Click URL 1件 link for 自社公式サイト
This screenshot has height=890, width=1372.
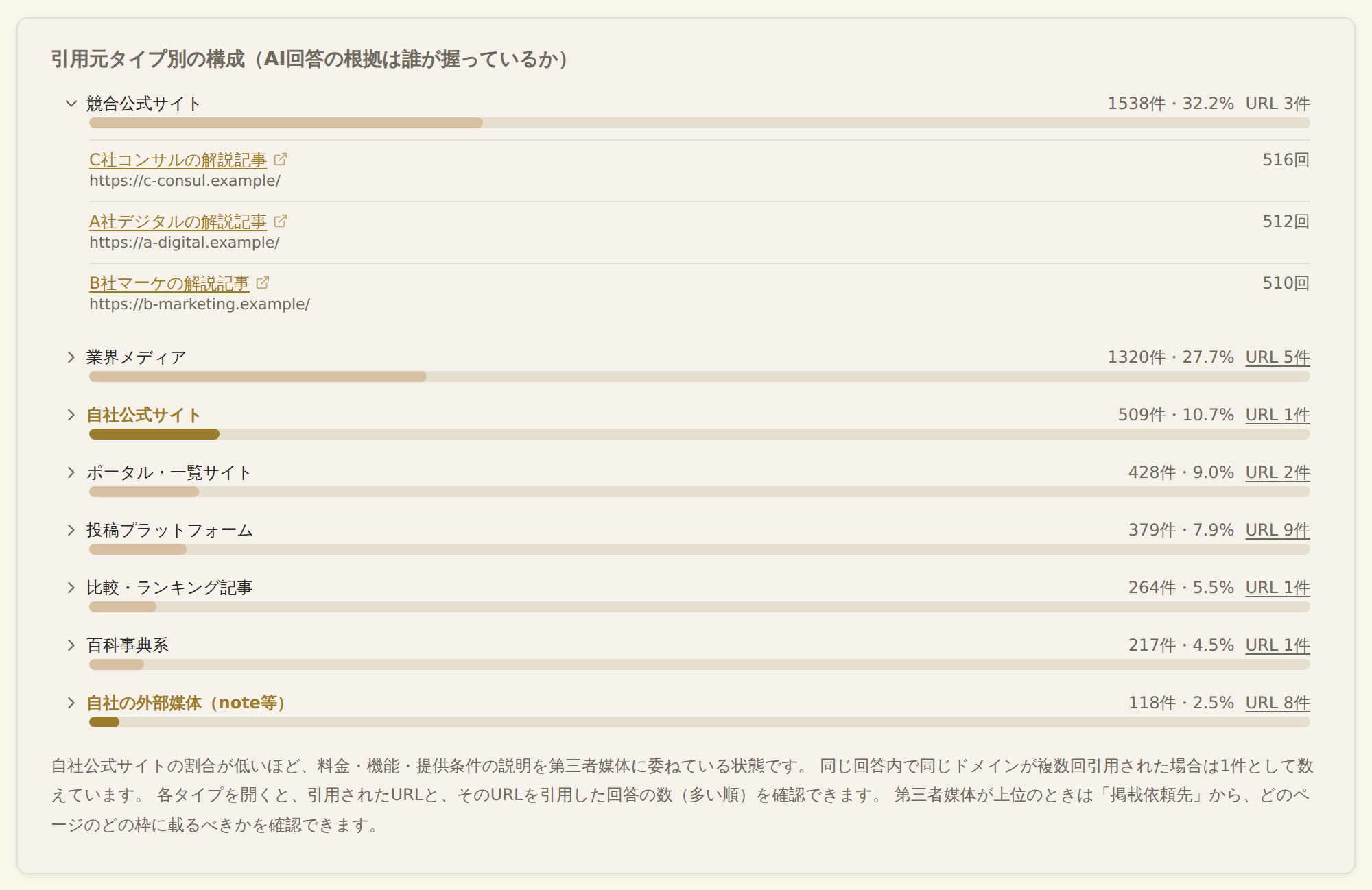click(1277, 415)
